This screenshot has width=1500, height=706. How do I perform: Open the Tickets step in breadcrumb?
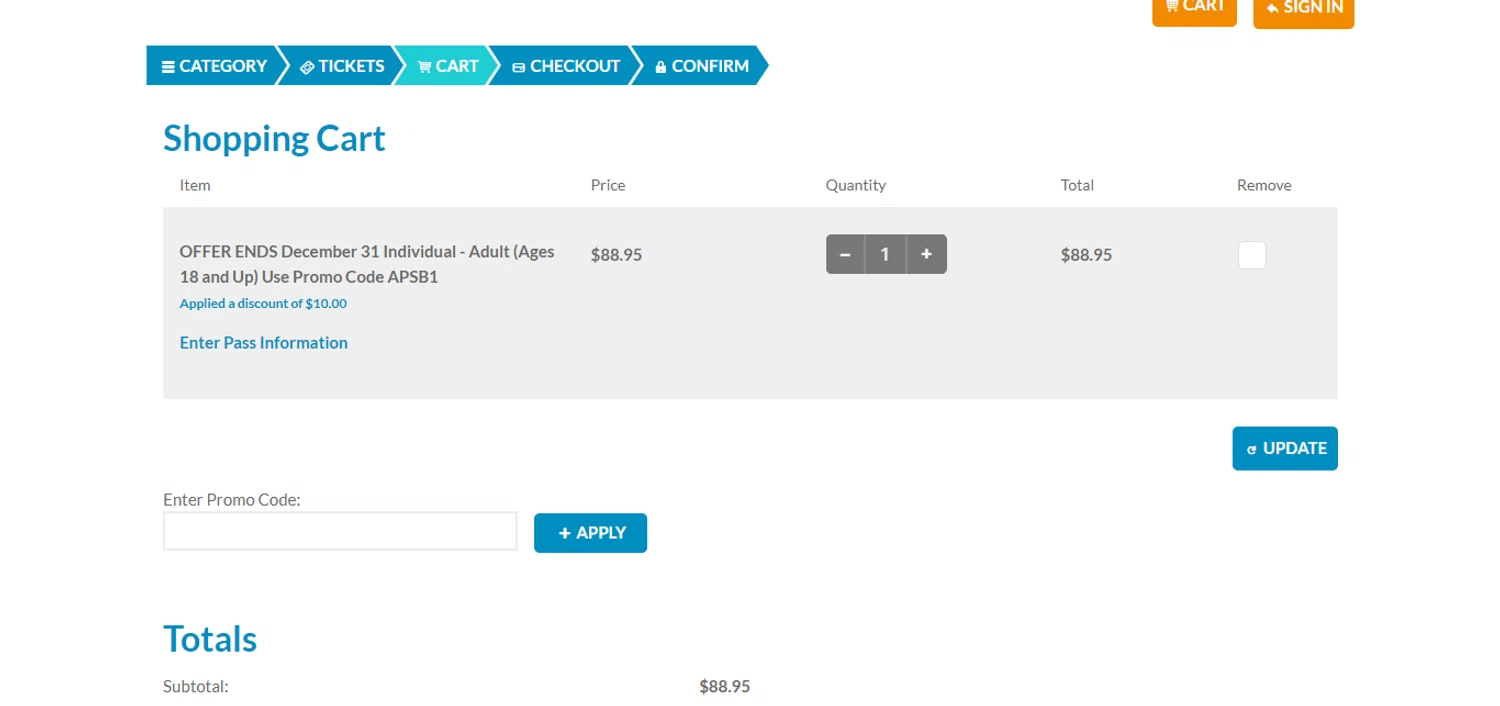tap(341, 66)
